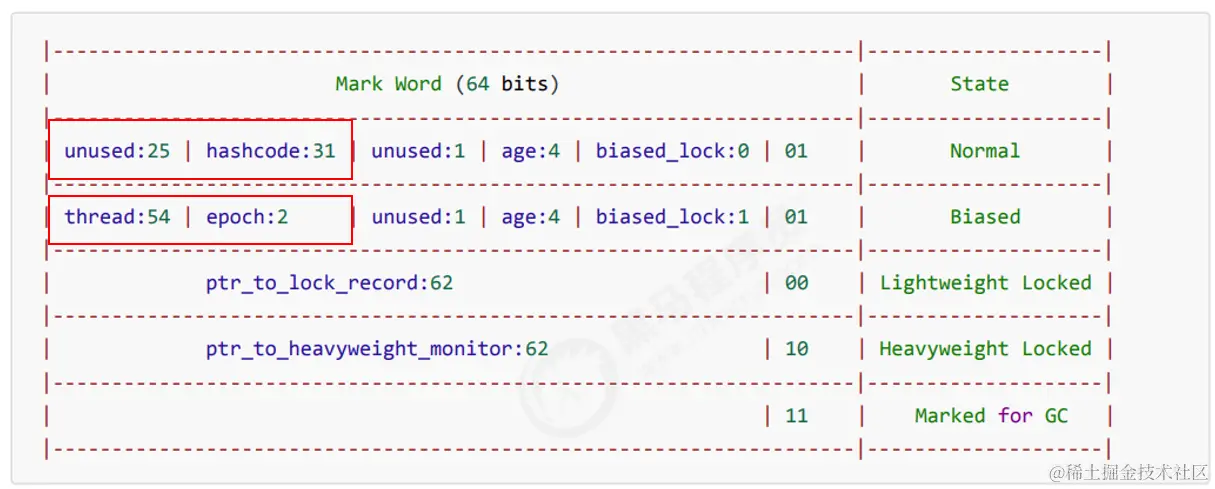Click lock bits '00' in Lightweight row
1215x489 pixels.
click(x=796, y=283)
